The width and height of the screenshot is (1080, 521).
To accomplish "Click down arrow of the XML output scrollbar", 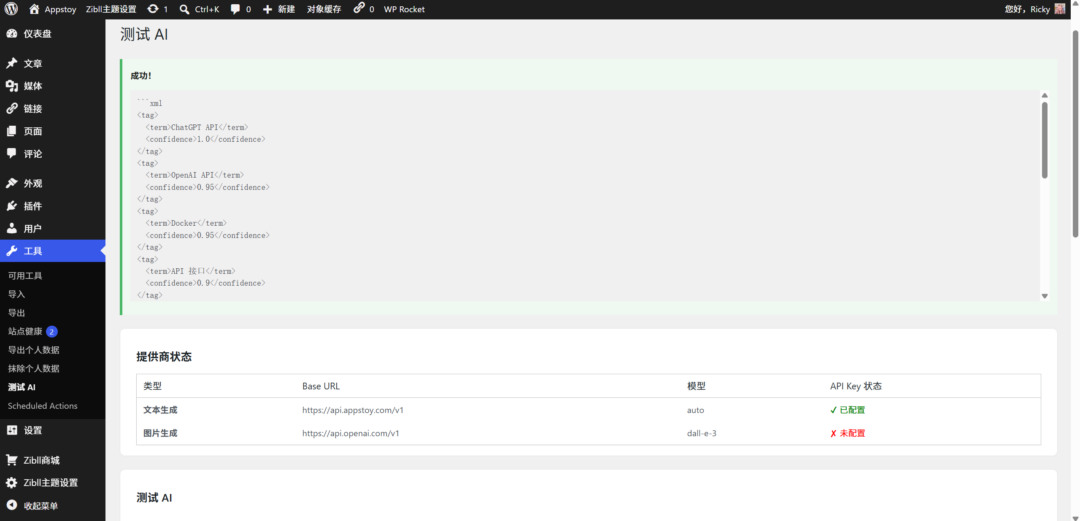I will [x=1044, y=296].
